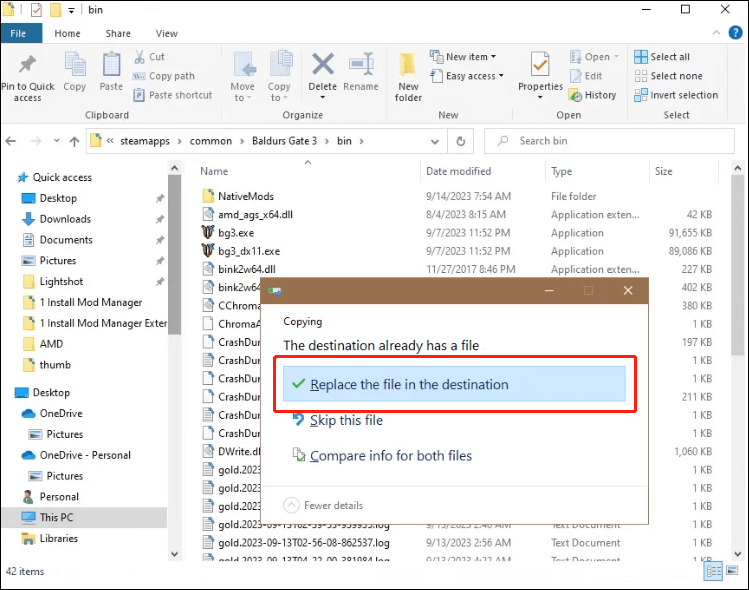This screenshot has height=590, width=749.
Task: Click the Open button in ribbon
Action: coord(594,57)
